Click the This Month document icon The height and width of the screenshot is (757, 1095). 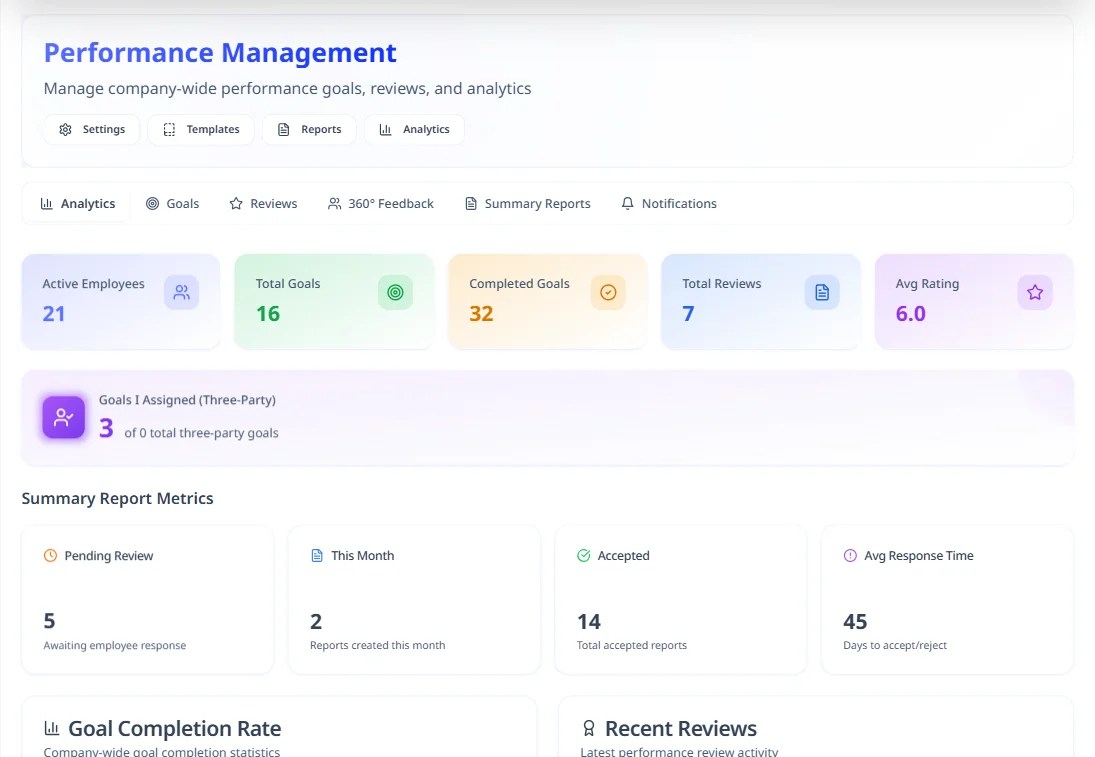[x=317, y=556]
